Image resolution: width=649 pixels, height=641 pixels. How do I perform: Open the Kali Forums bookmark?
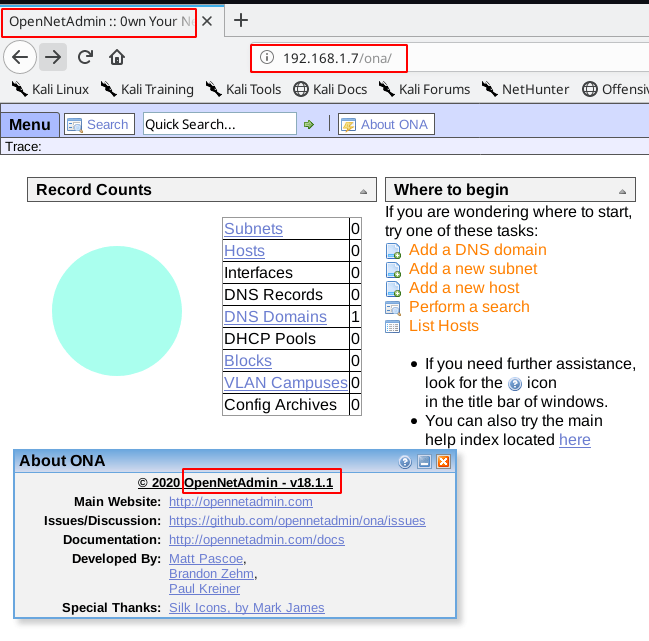point(424,89)
